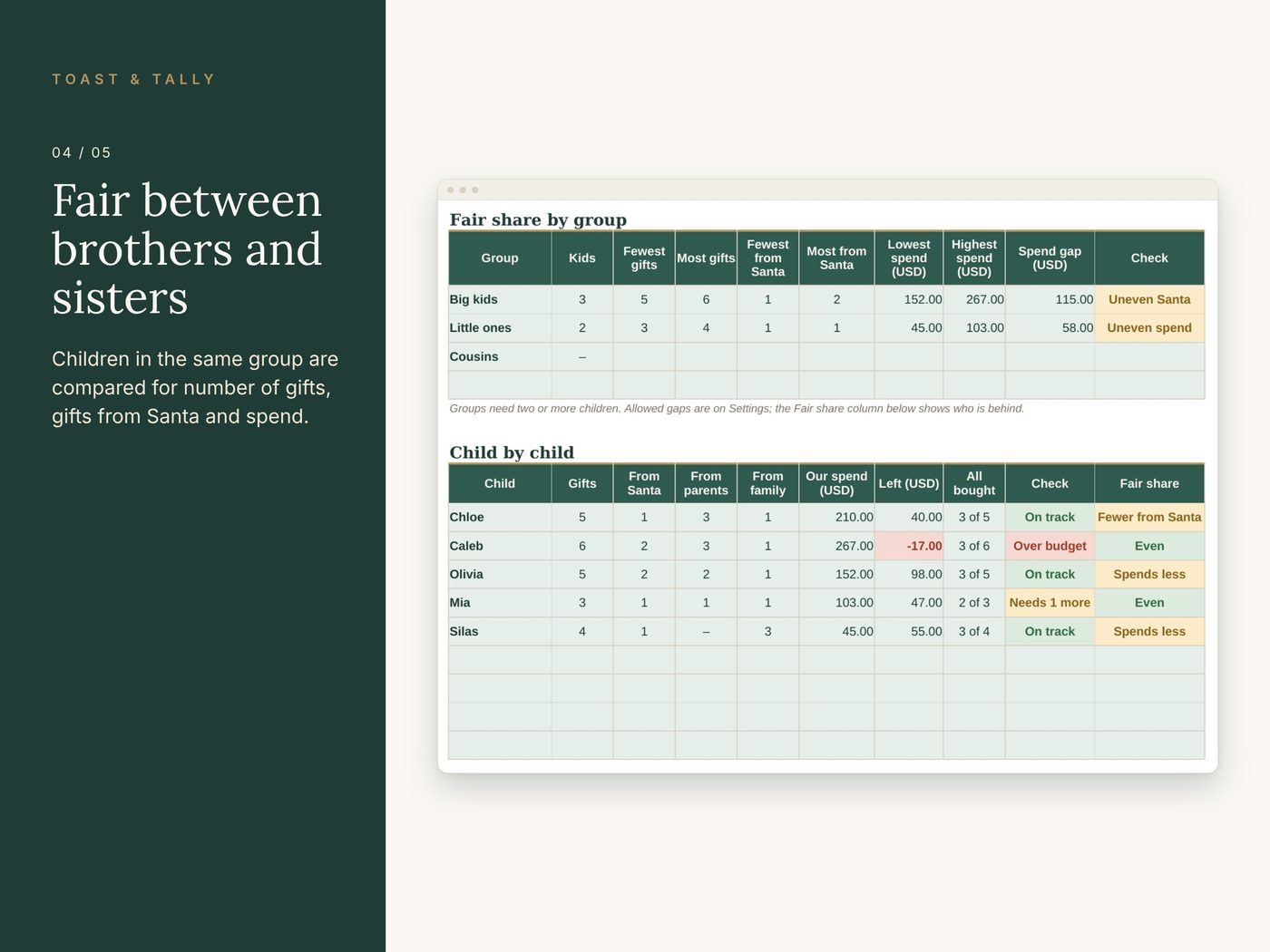
Task: Select the Highest spend (USD) header
Action: point(974,258)
